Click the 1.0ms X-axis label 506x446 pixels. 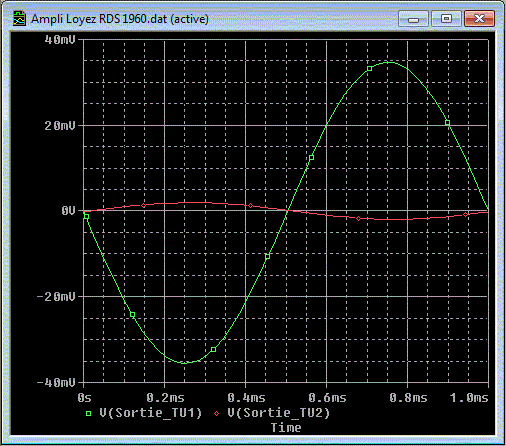469,398
